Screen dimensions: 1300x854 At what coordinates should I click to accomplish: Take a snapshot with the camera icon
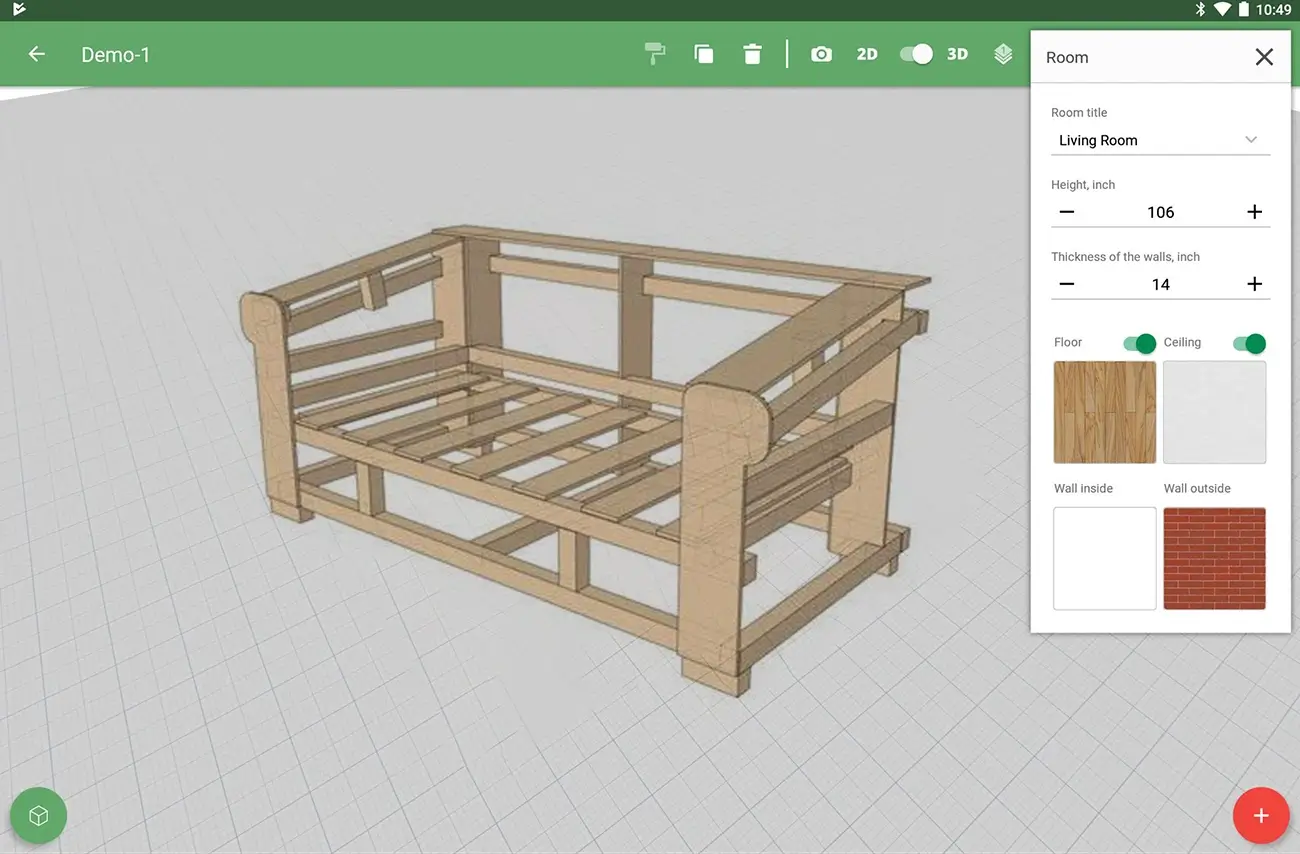[821, 54]
